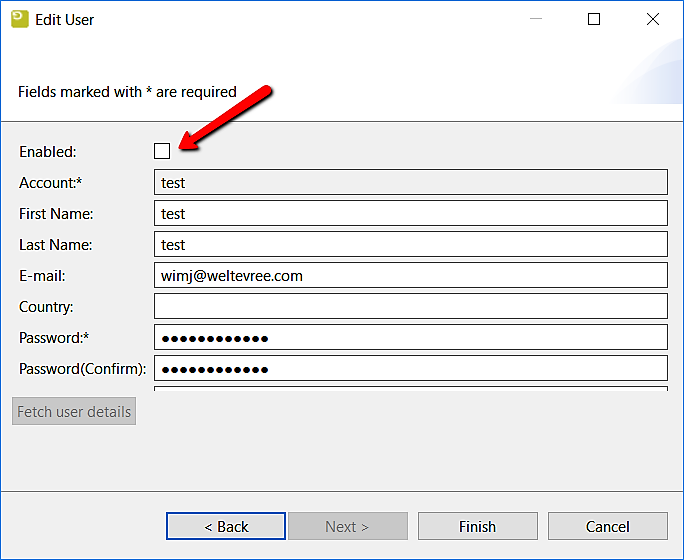Click the greyed-out Account field
The width and height of the screenshot is (684, 560).
[410, 182]
